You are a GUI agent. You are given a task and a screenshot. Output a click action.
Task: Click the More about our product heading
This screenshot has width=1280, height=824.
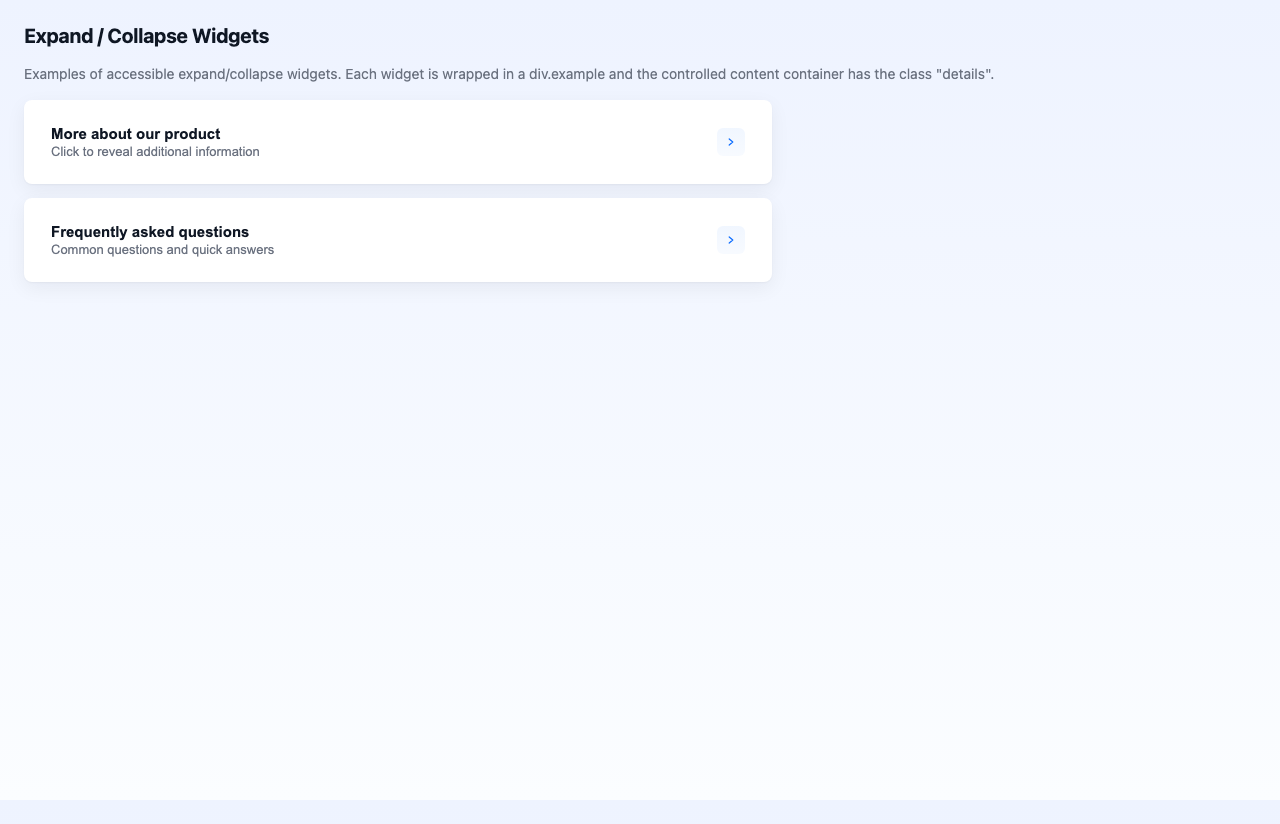pyautogui.click(x=135, y=133)
